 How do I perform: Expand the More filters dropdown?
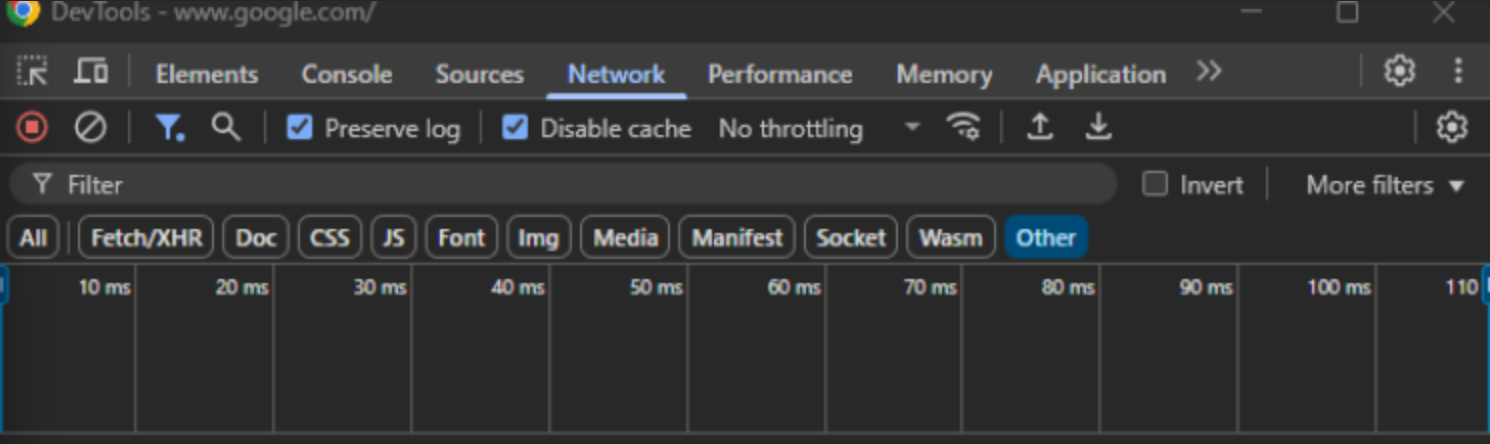click(x=1385, y=185)
